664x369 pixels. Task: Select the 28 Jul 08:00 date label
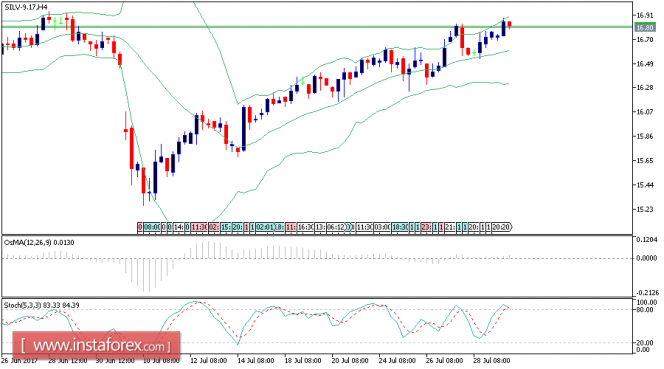tap(491, 361)
